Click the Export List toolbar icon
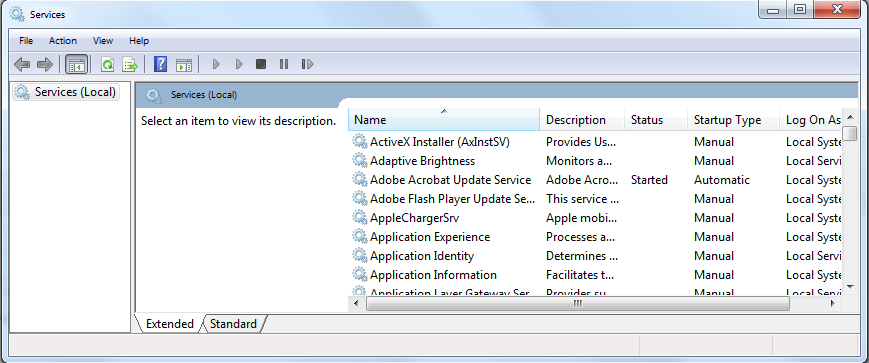Viewport: 869px width, 363px height. point(130,64)
